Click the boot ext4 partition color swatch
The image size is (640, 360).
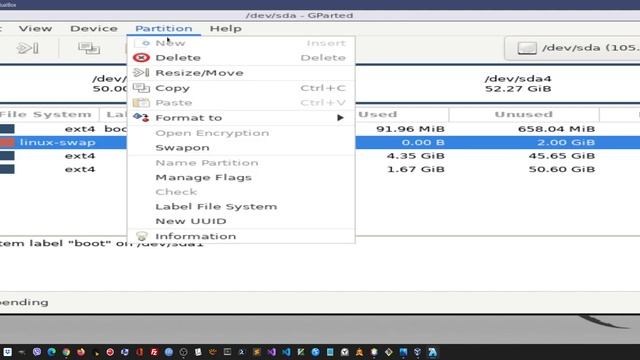click(7, 129)
